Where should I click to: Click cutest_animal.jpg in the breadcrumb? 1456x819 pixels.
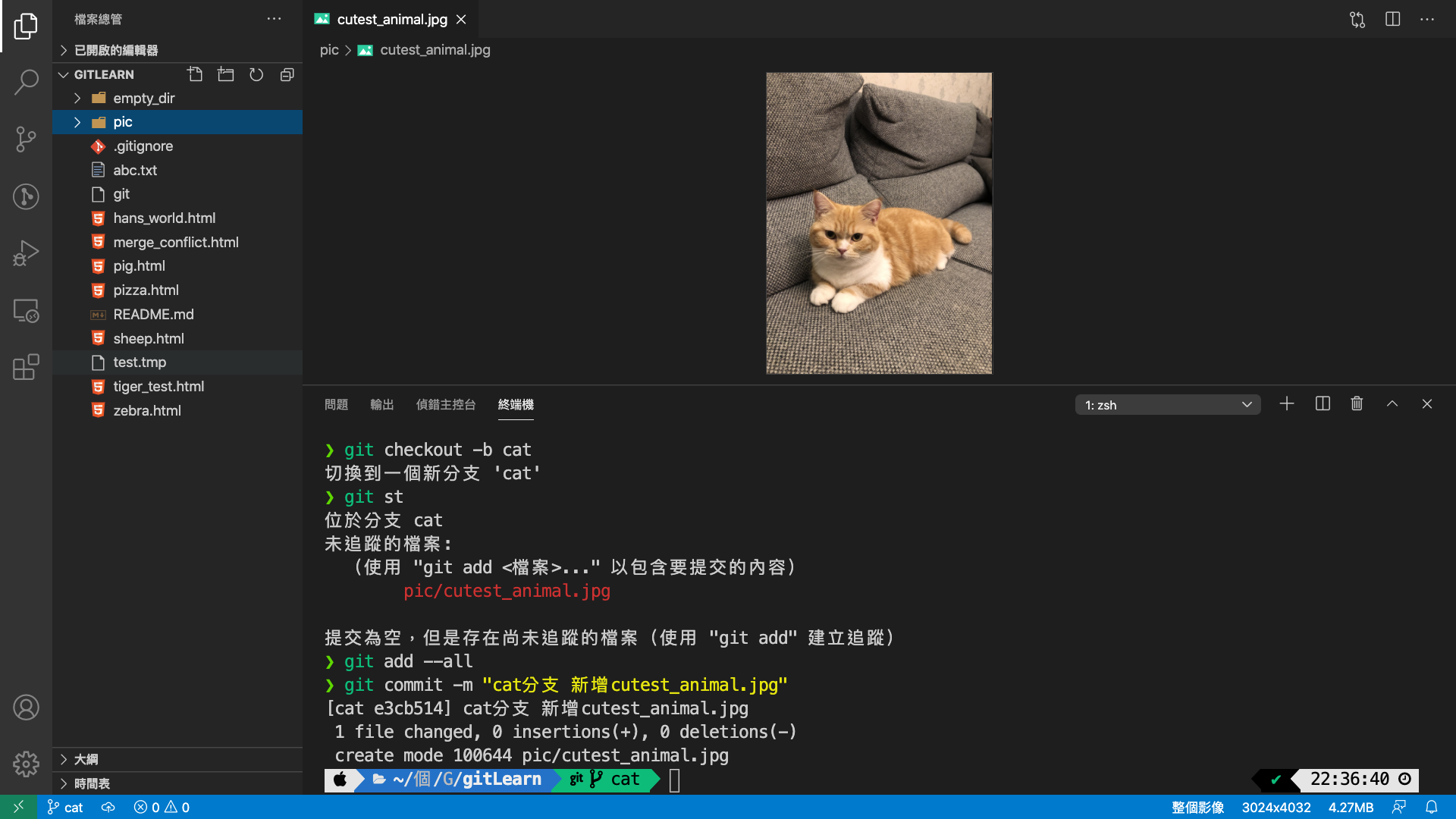[x=435, y=50]
